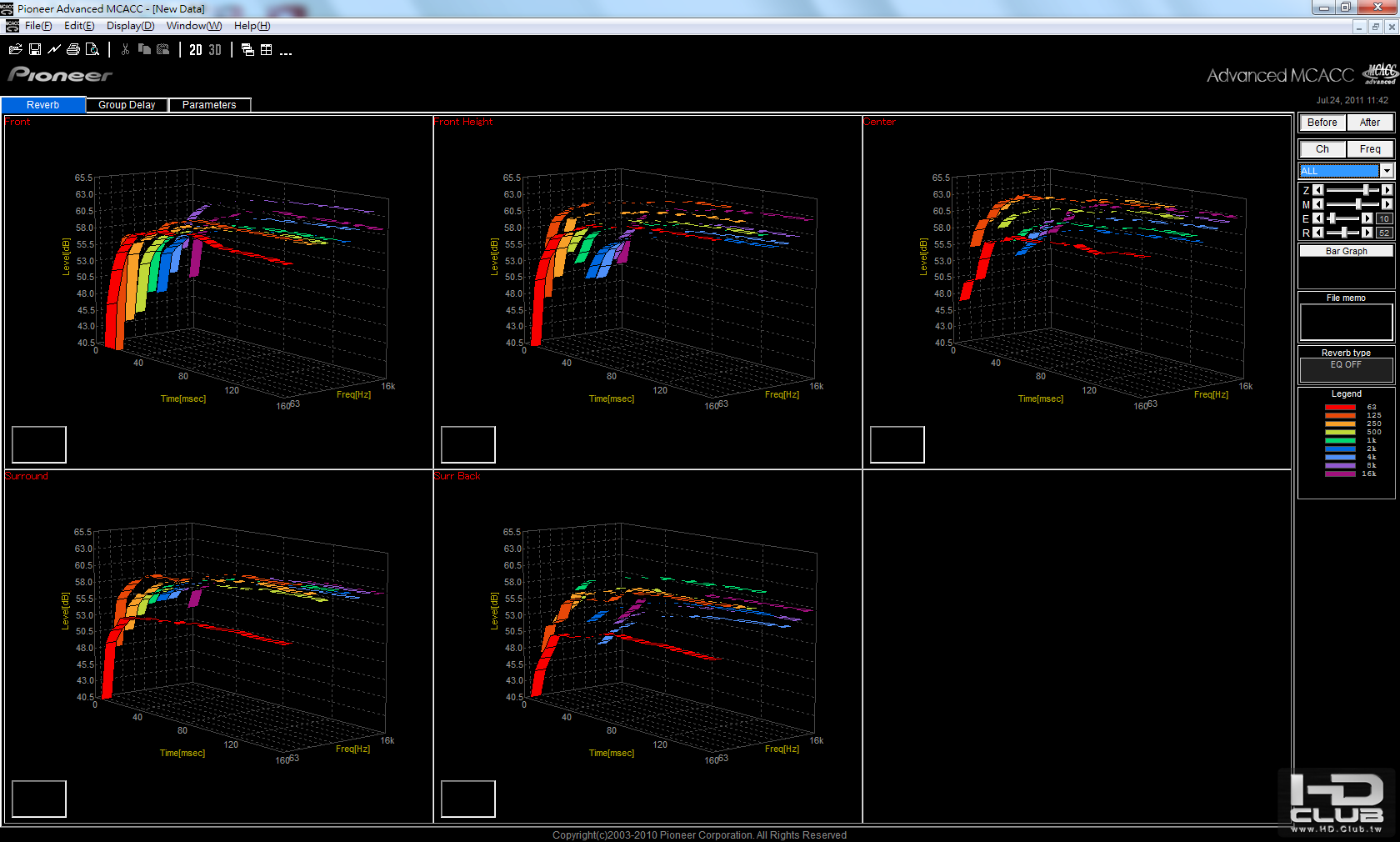Click the M slider left arrow
1400x842 pixels.
tap(1318, 204)
